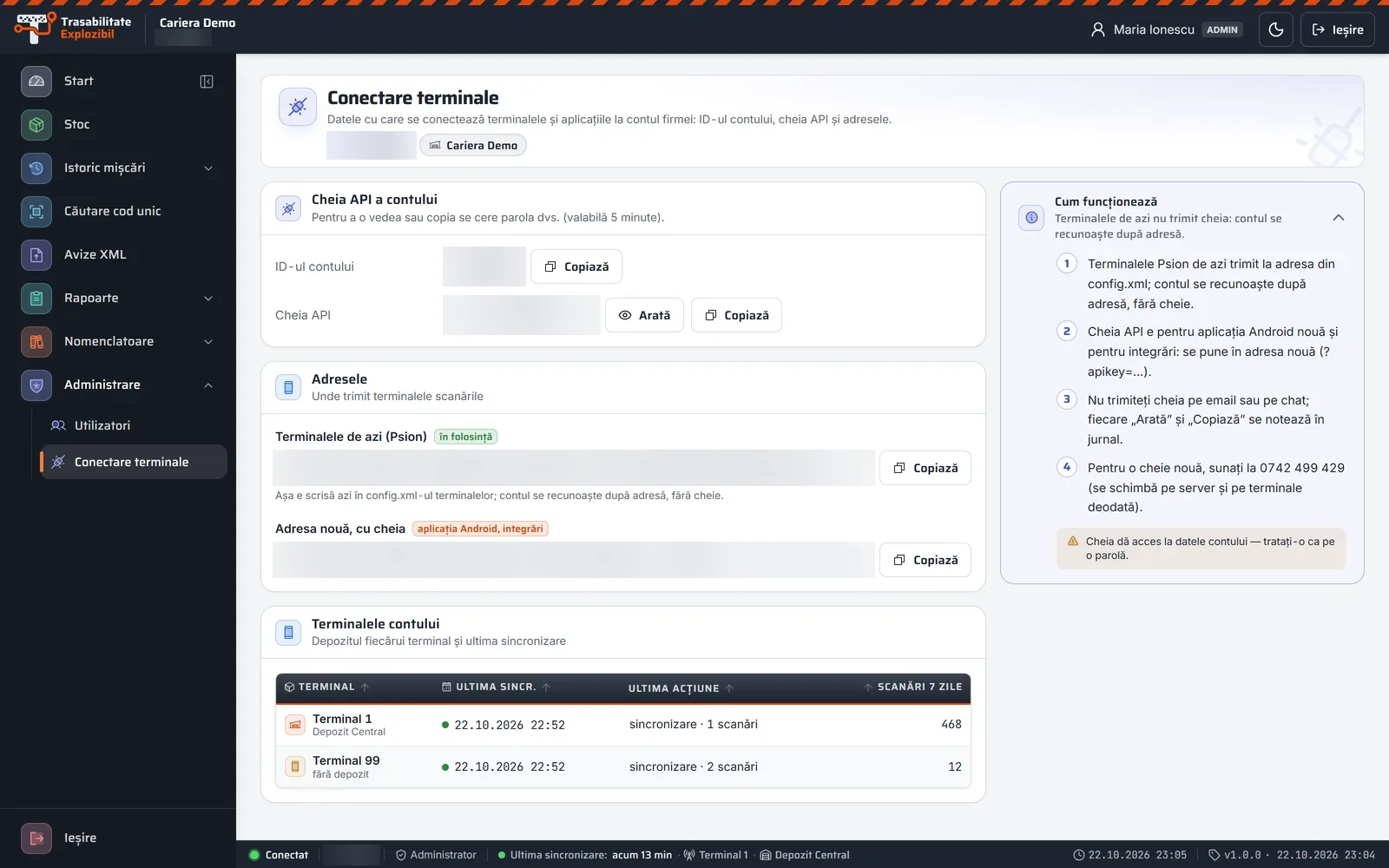Click the Cum funcționează info icon

coord(1031,218)
